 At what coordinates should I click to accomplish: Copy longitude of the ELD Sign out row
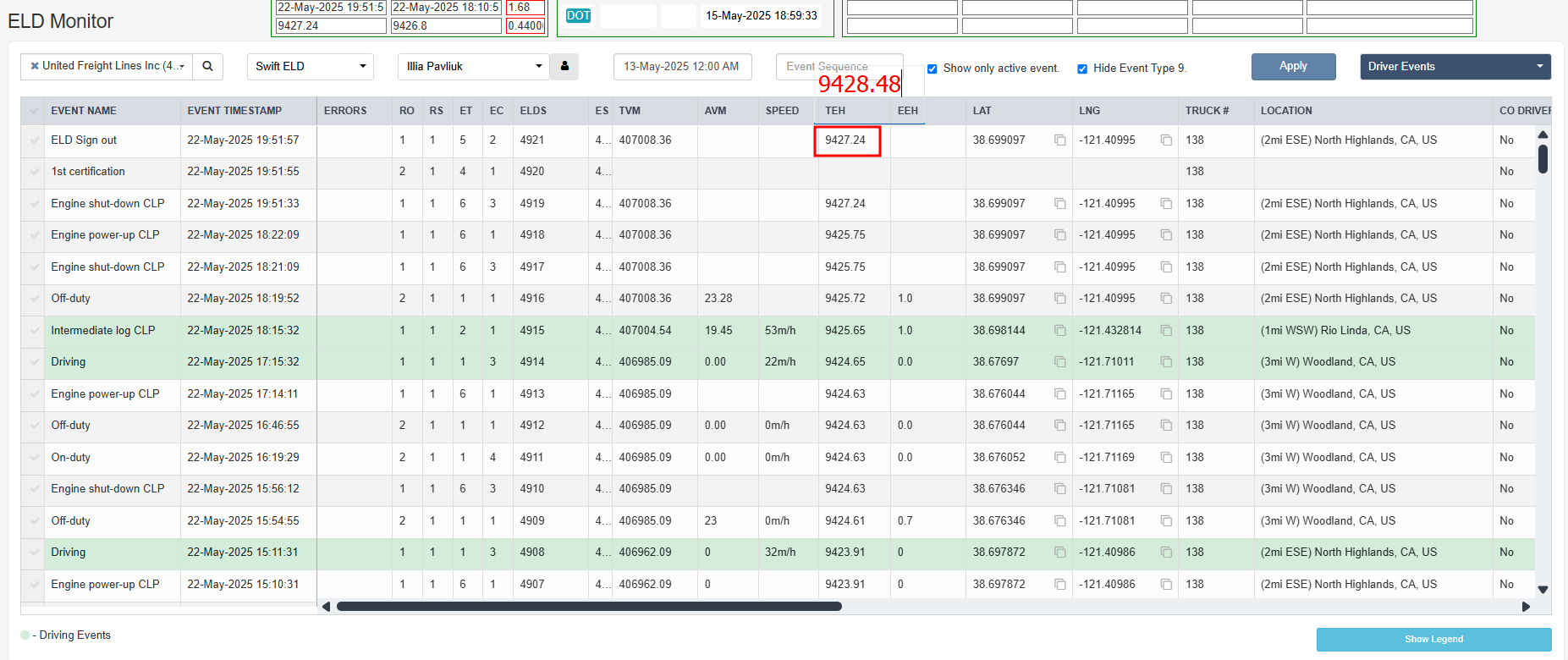point(1166,140)
